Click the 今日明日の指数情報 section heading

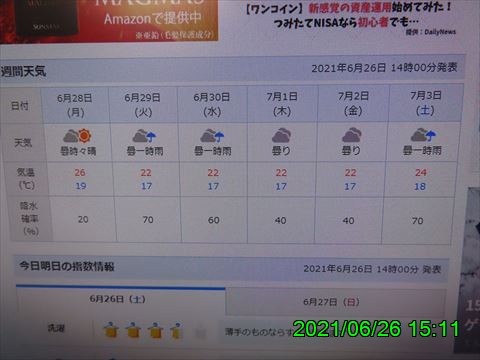[x=67, y=266]
